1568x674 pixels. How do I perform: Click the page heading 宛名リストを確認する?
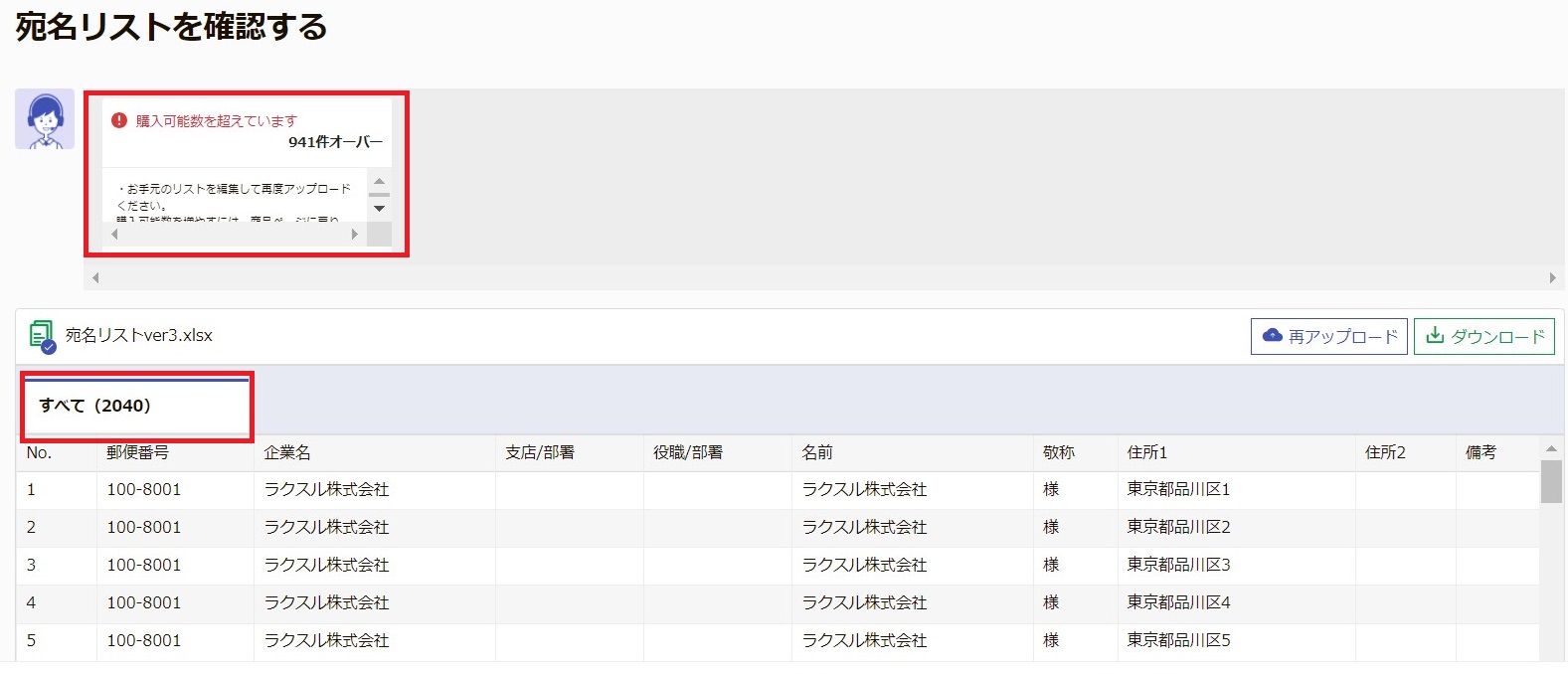point(171,26)
